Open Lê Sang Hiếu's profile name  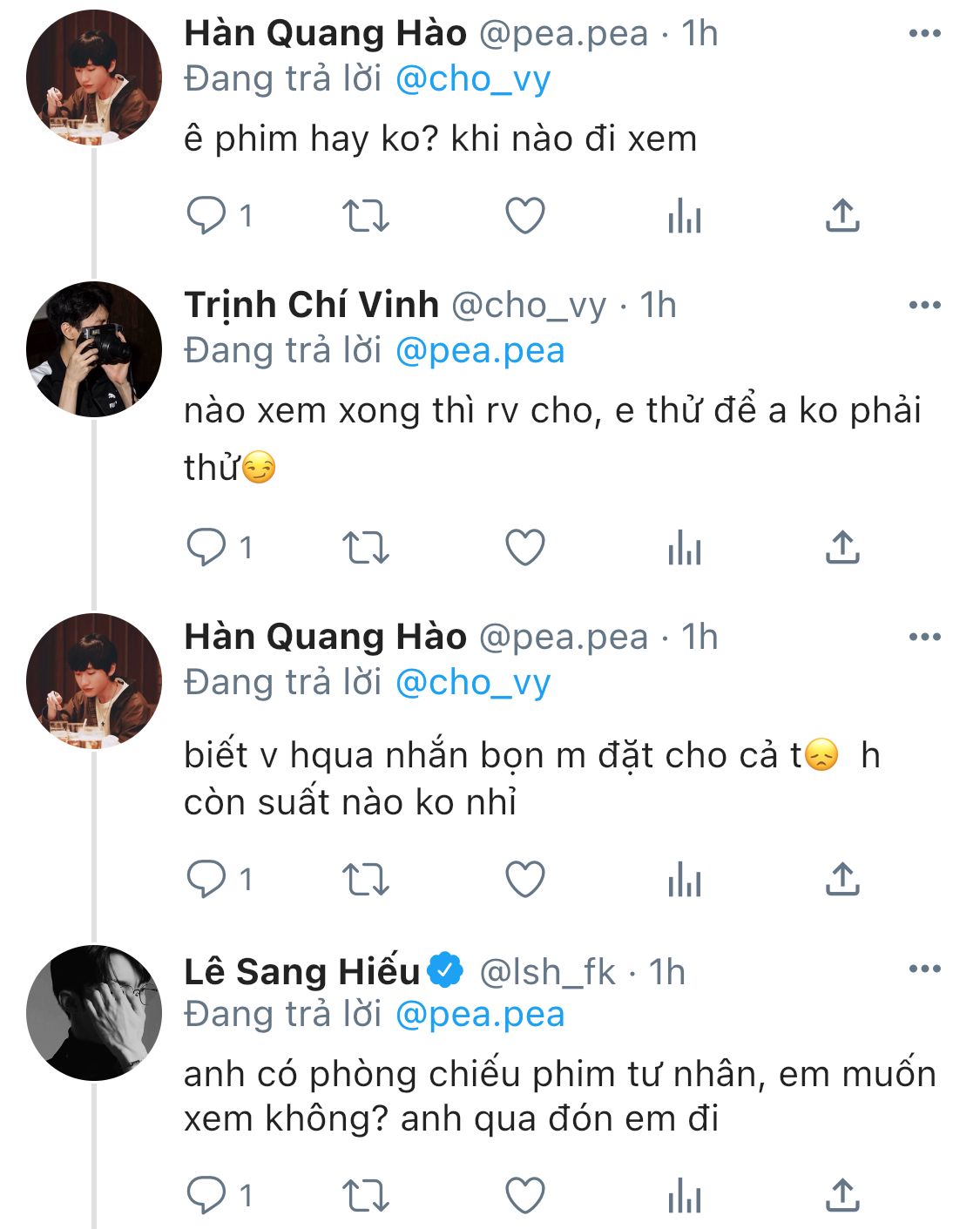(301, 971)
